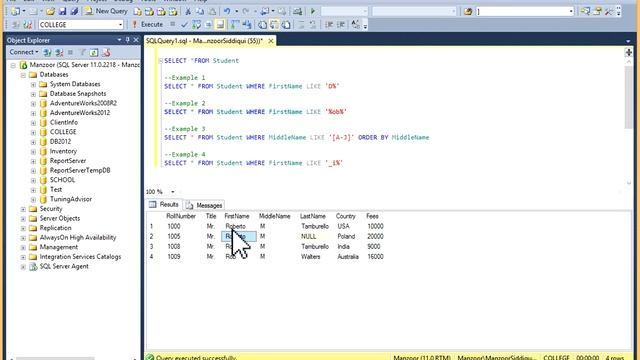The image size is (640, 360).
Task: Click the Disconnect icon in Object Explorer
Action: [59, 52]
